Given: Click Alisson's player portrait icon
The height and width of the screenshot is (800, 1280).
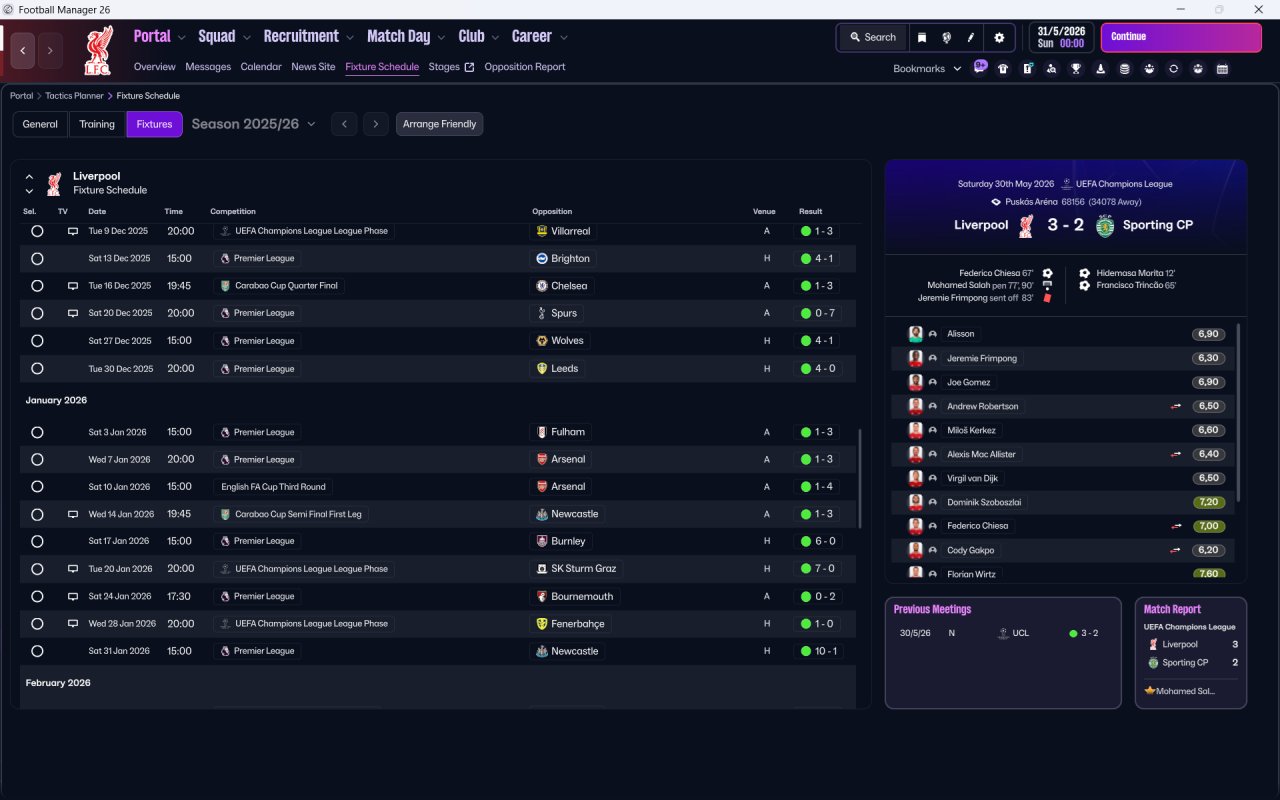Looking at the screenshot, I should [x=915, y=334].
